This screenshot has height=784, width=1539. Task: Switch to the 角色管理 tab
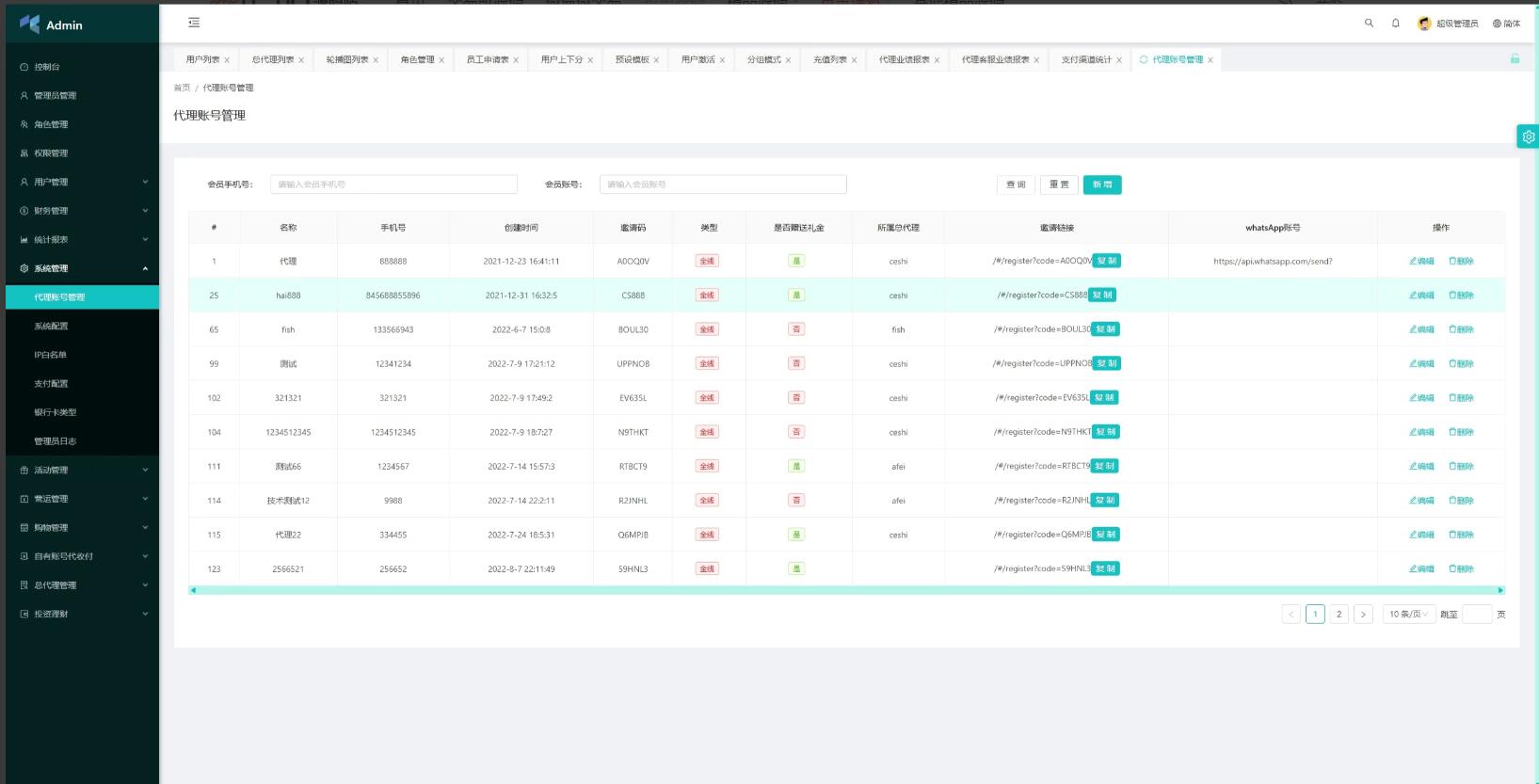coord(417,59)
